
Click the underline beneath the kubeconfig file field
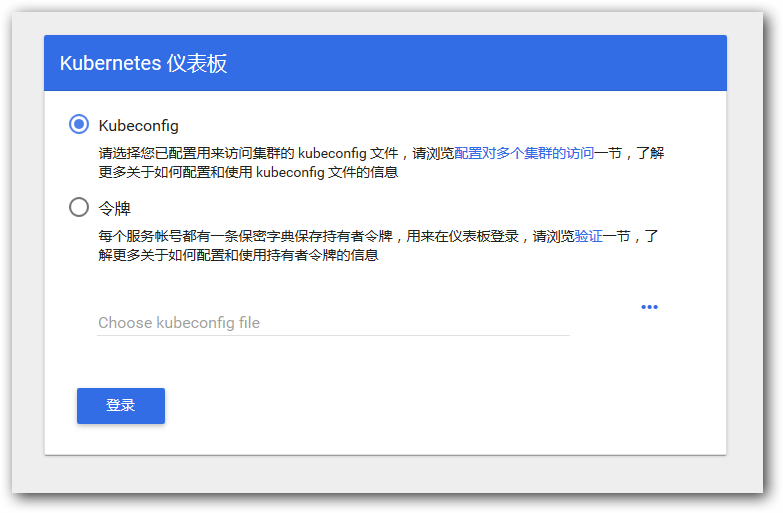point(333,335)
